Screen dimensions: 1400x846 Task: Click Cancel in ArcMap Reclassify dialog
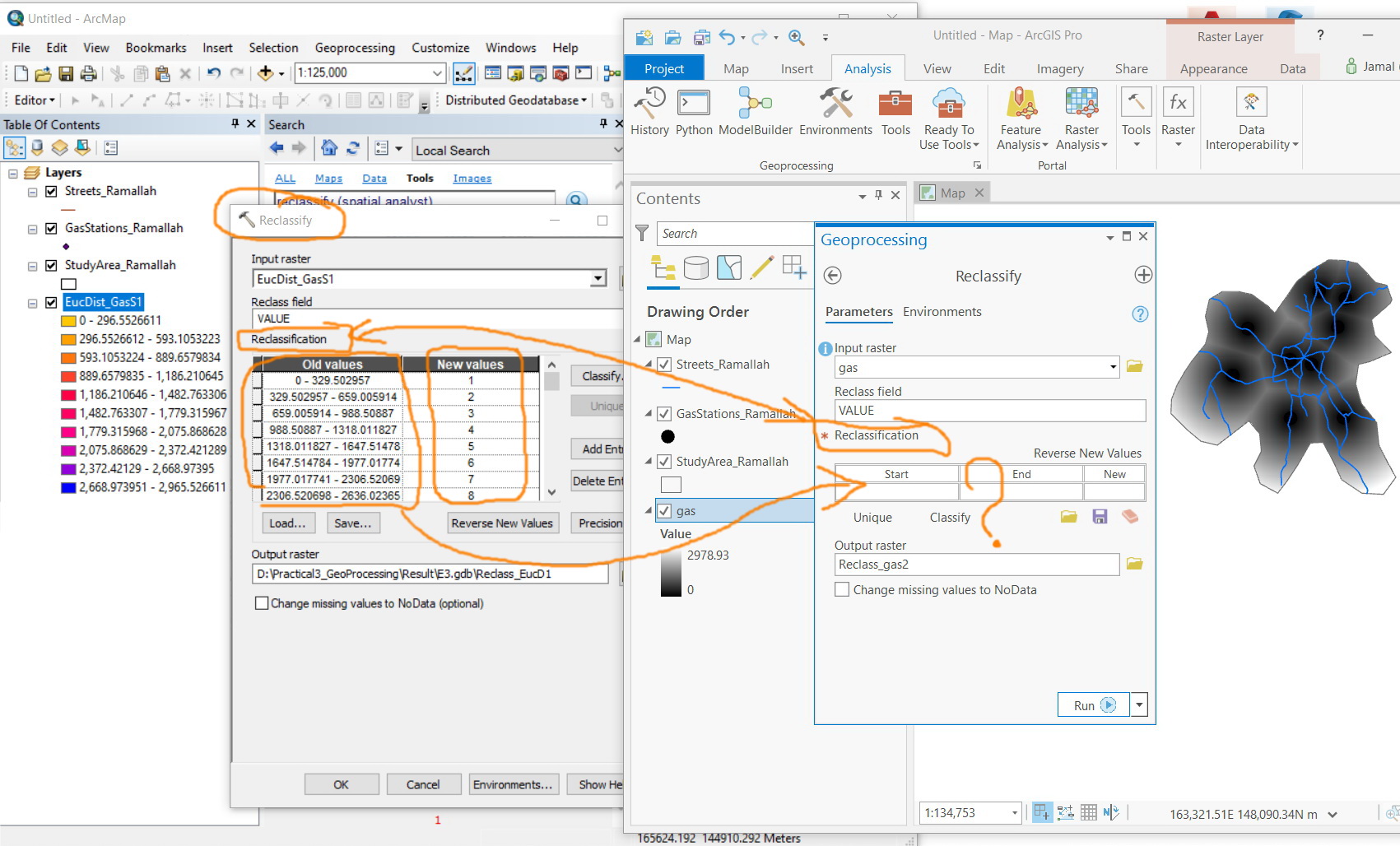[423, 784]
